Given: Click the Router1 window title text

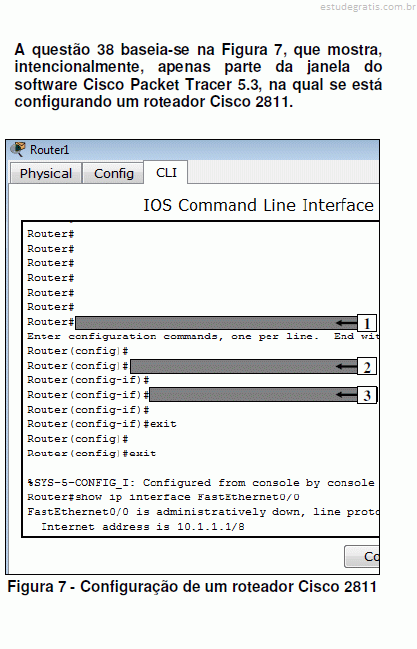Looking at the screenshot, I should click(49, 149).
